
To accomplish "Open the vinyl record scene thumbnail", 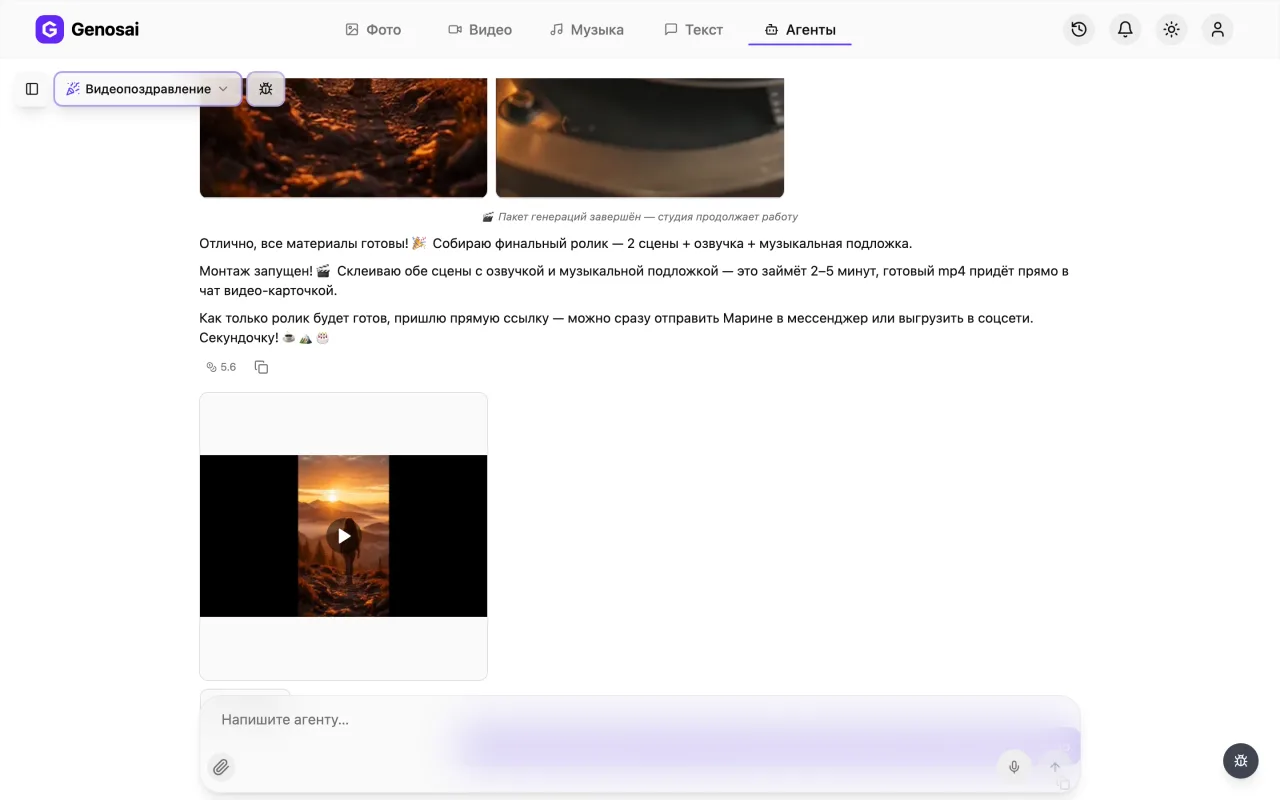I will coord(640,137).
